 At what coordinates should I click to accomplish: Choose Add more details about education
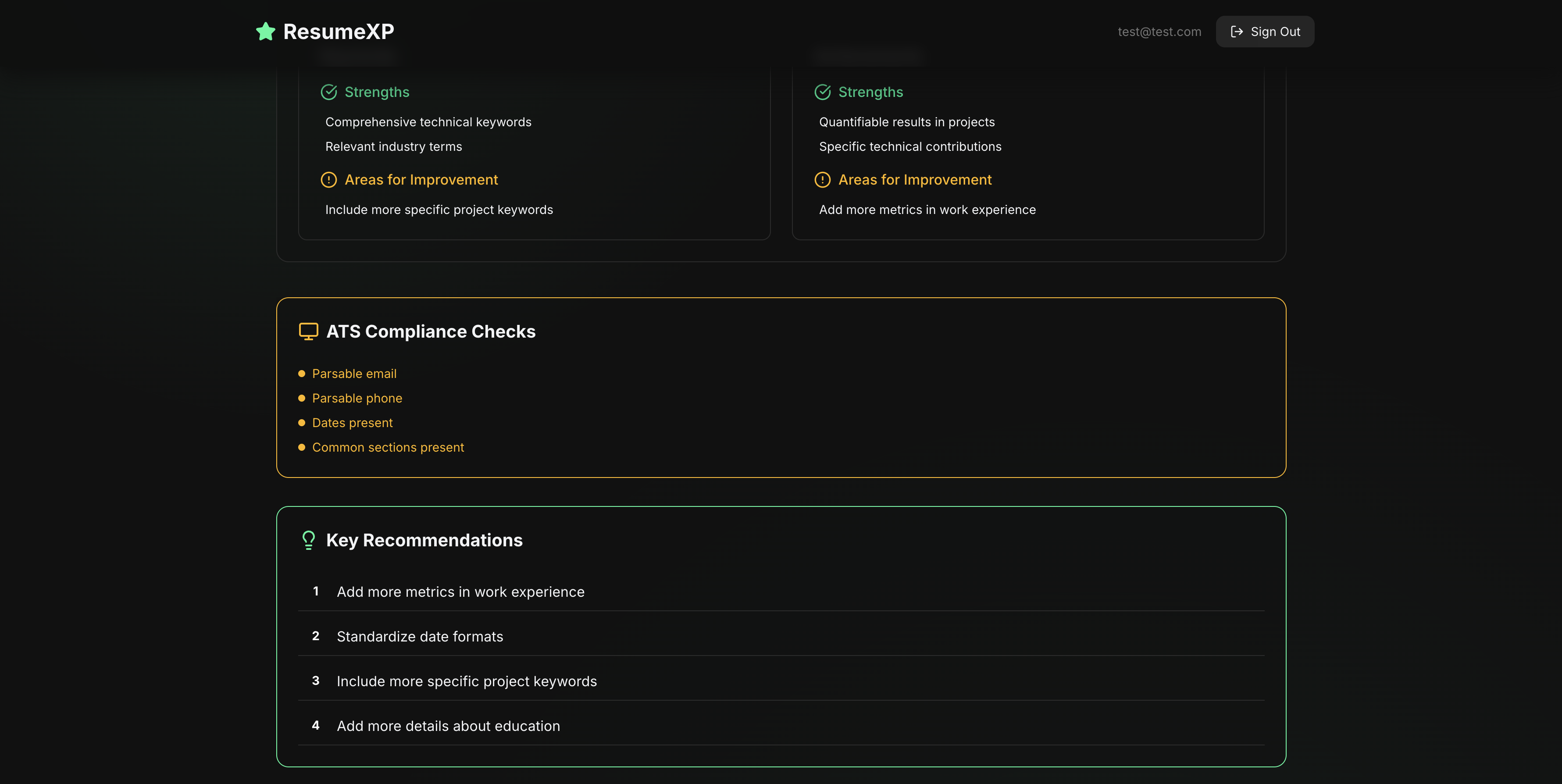(448, 727)
